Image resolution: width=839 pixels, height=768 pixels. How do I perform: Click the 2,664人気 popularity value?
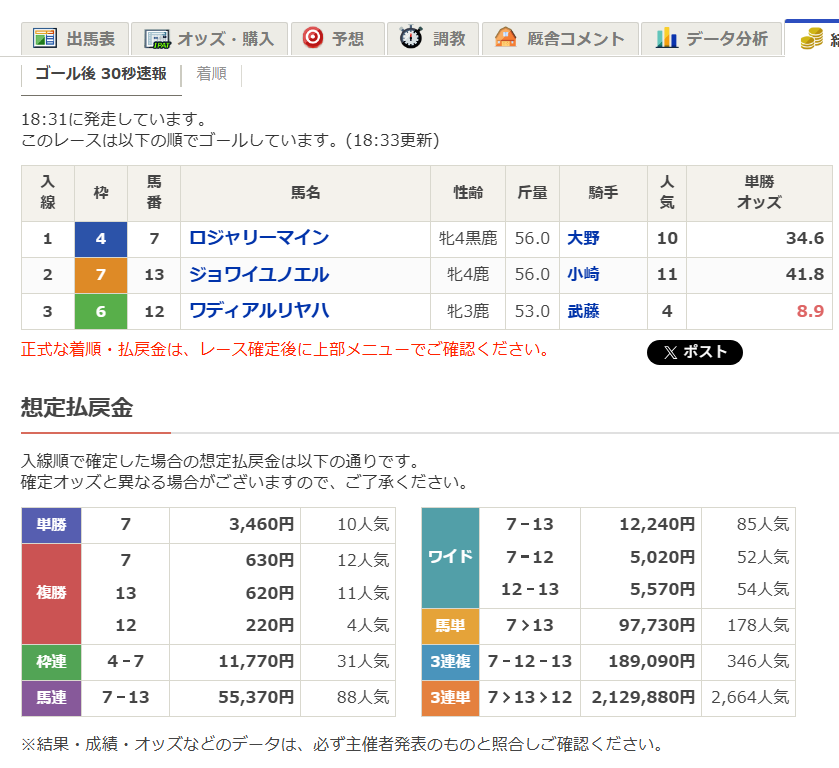(x=750, y=697)
